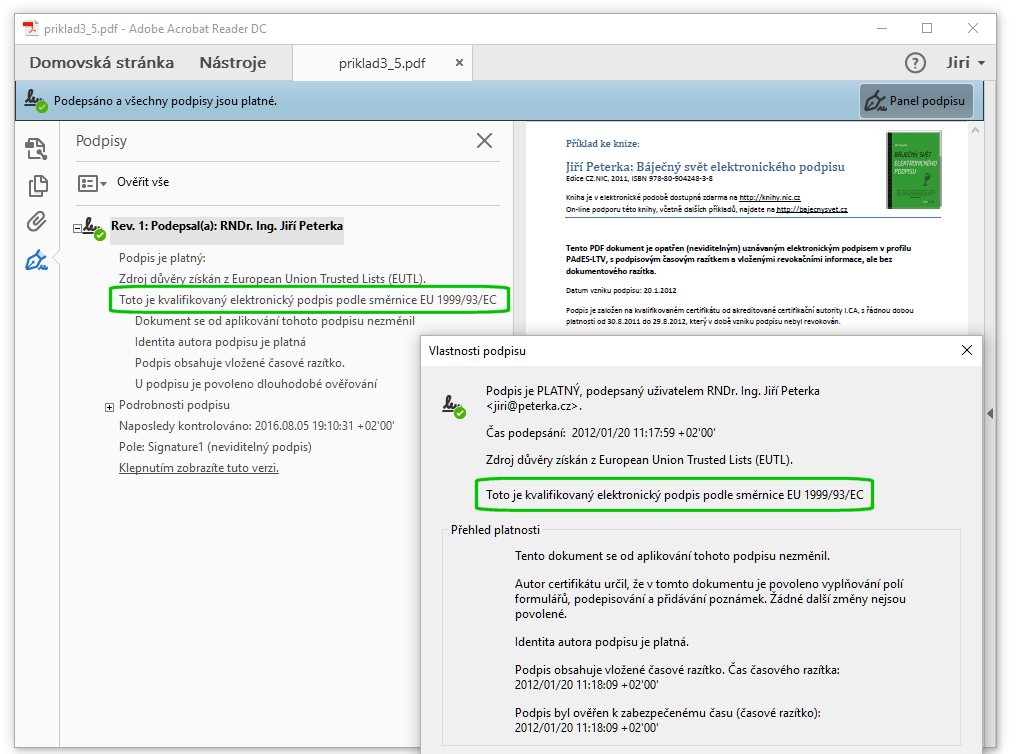Select 'U podpisu je povoleno dlouhodobé ověřování'
The image size is (1020, 754).
(256, 384)
